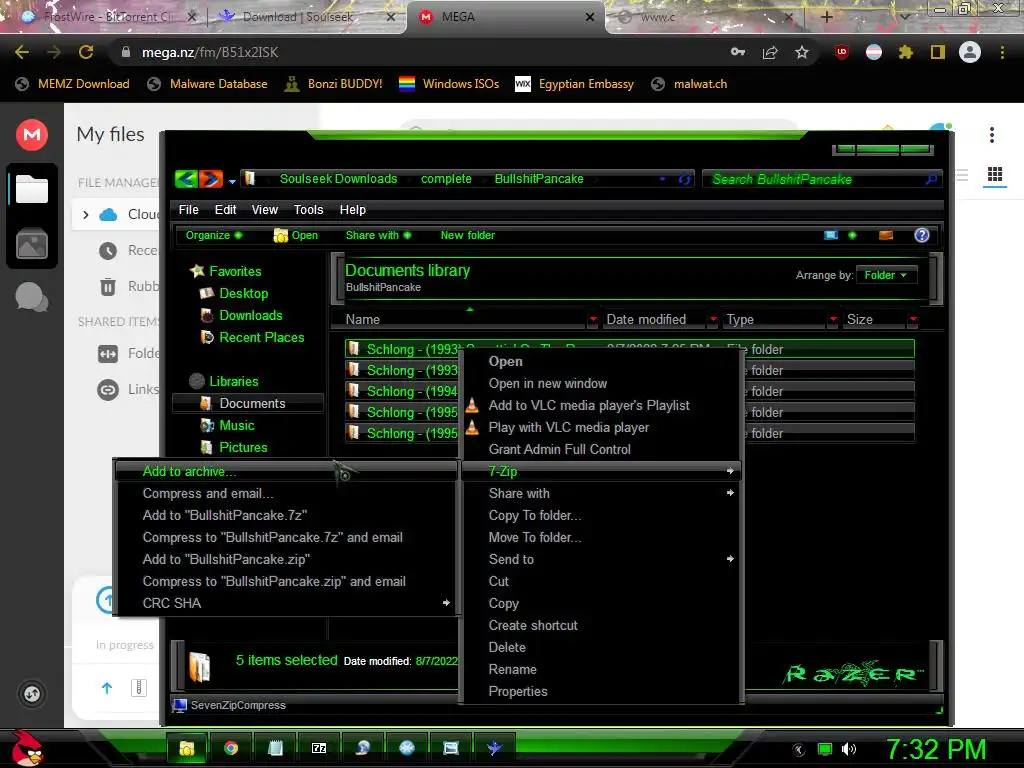Open the Tools menu in Explorer
This screenshot has height=768, width=1024.
pyautogui.click(x=308, y=210)
